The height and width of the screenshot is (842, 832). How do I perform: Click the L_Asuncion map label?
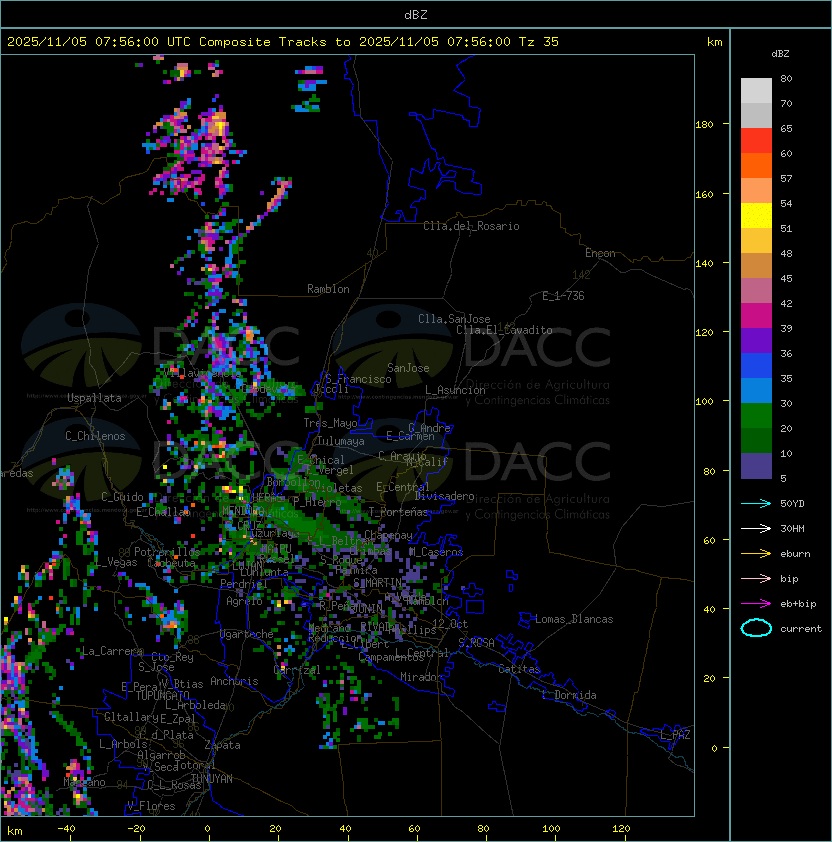(x=455, y=390)
